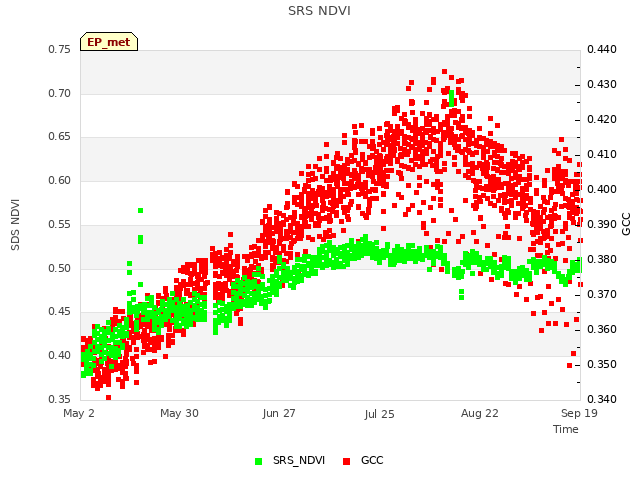The image size is (640, 480).
Task: Click the May 30 date tick label
Action: tap(179, 413)
